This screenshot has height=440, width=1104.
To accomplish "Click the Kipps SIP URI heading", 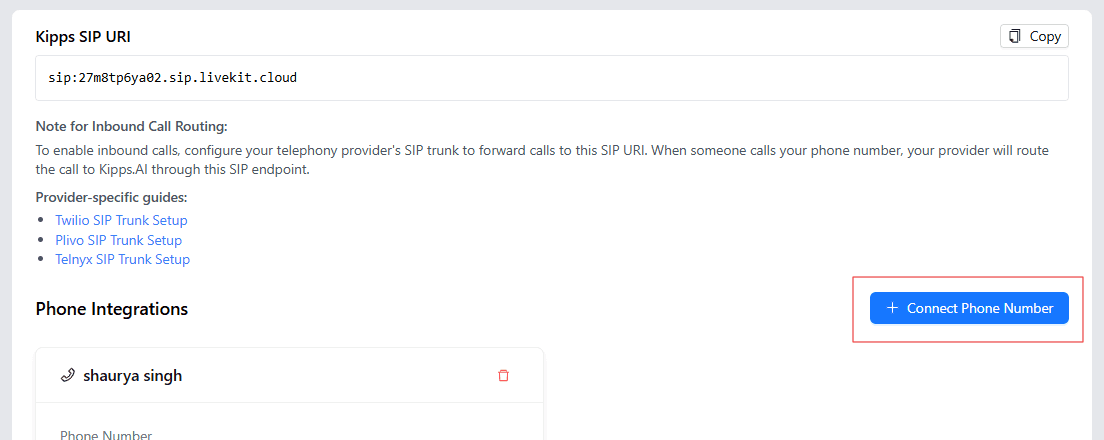I will 83,37.
